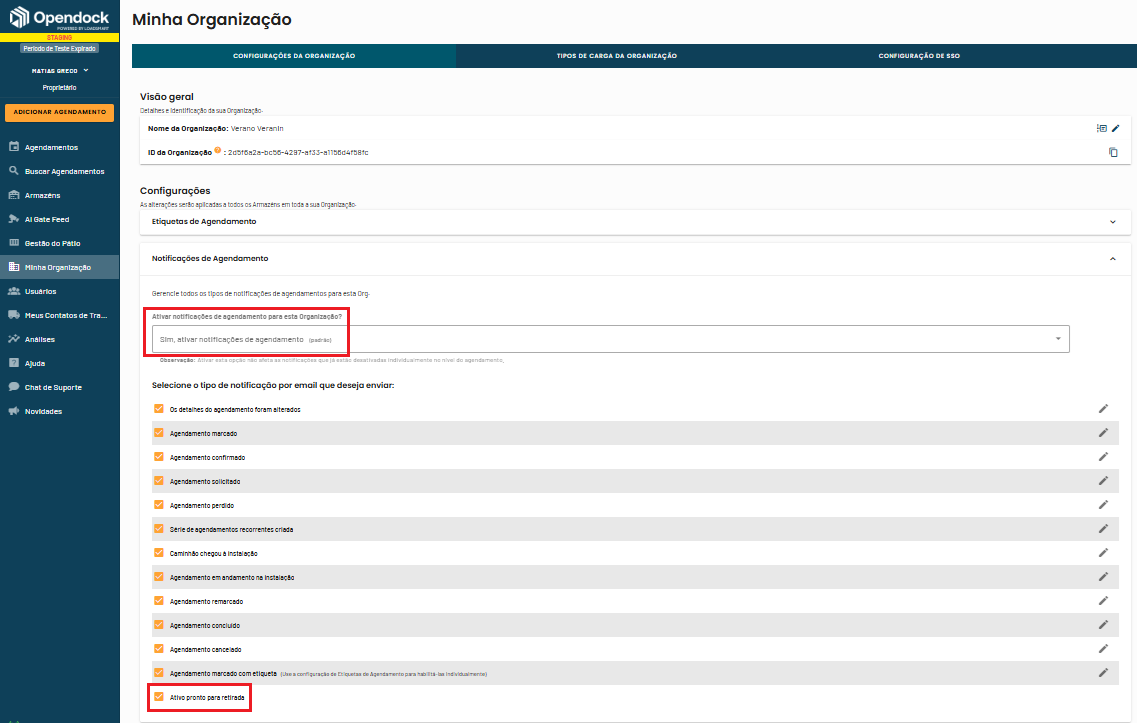Toggle 'Série de agendamentos recorrentes criada' checkbox
The image size is (1137, 723).
(x=159, y=529)
